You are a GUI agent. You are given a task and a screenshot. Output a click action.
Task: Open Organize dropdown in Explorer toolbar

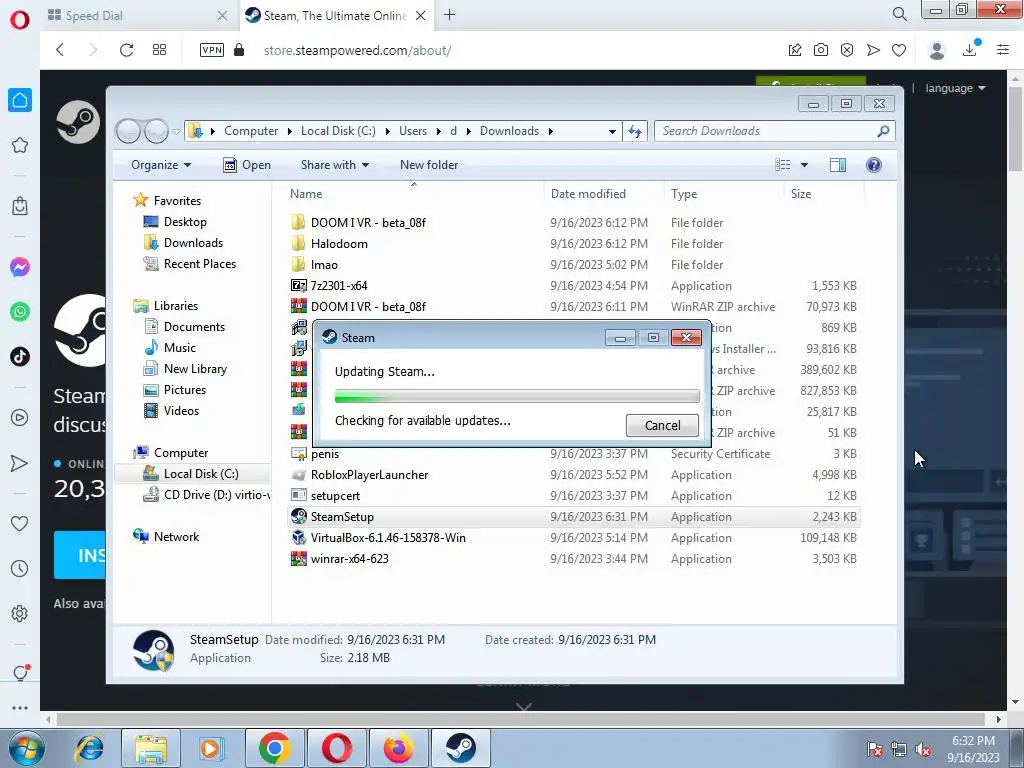tap(161, 165)
